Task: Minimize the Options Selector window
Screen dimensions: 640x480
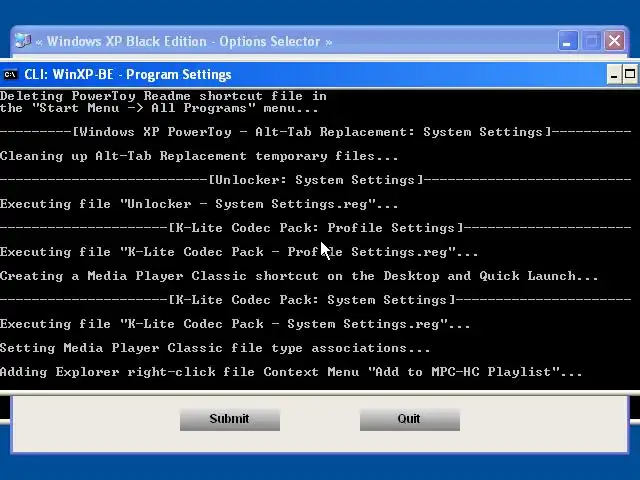Action: (568, 41)
